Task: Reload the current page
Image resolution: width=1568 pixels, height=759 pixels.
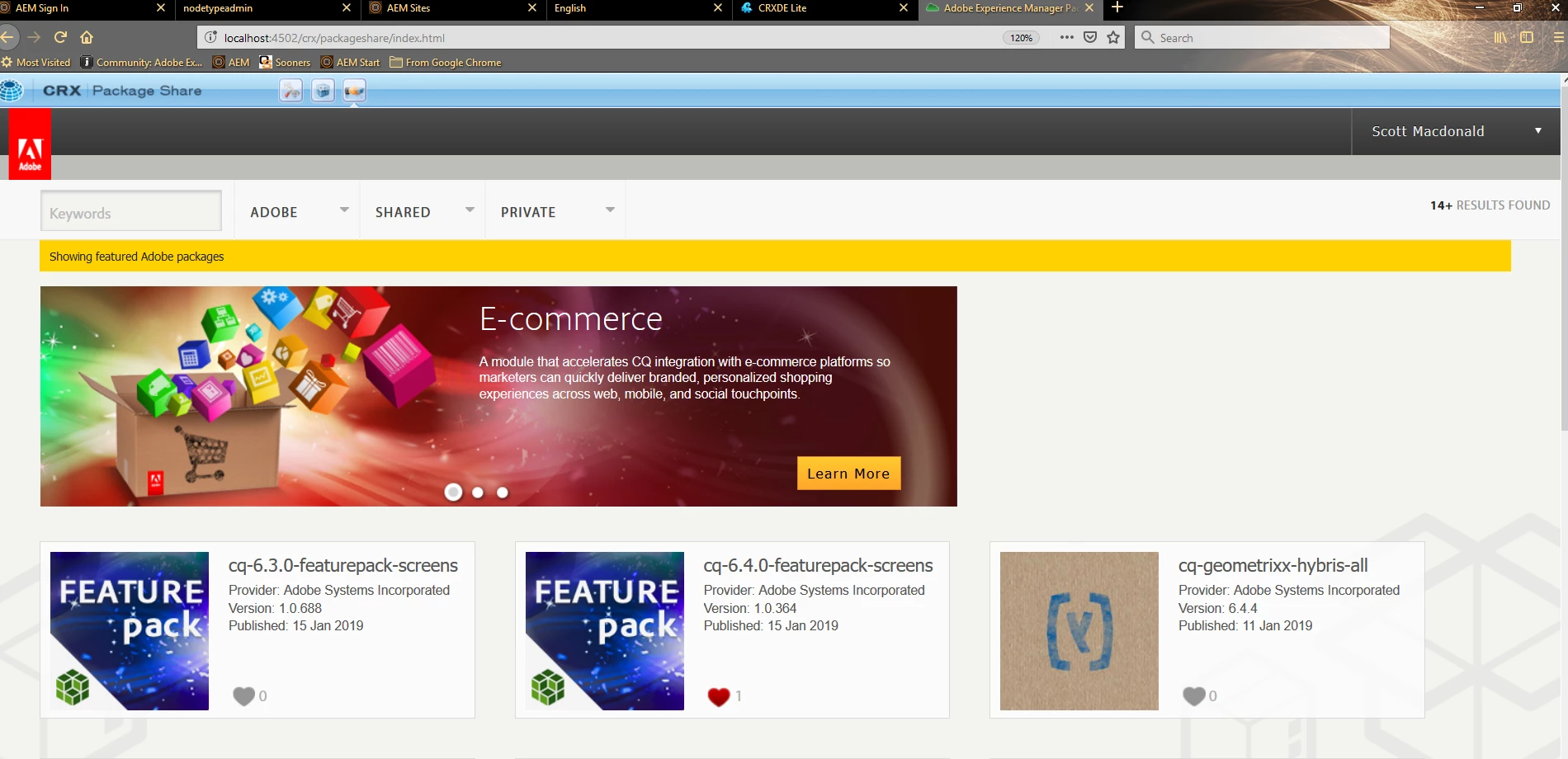Action: pyautogui.click(x=60, y=37)
